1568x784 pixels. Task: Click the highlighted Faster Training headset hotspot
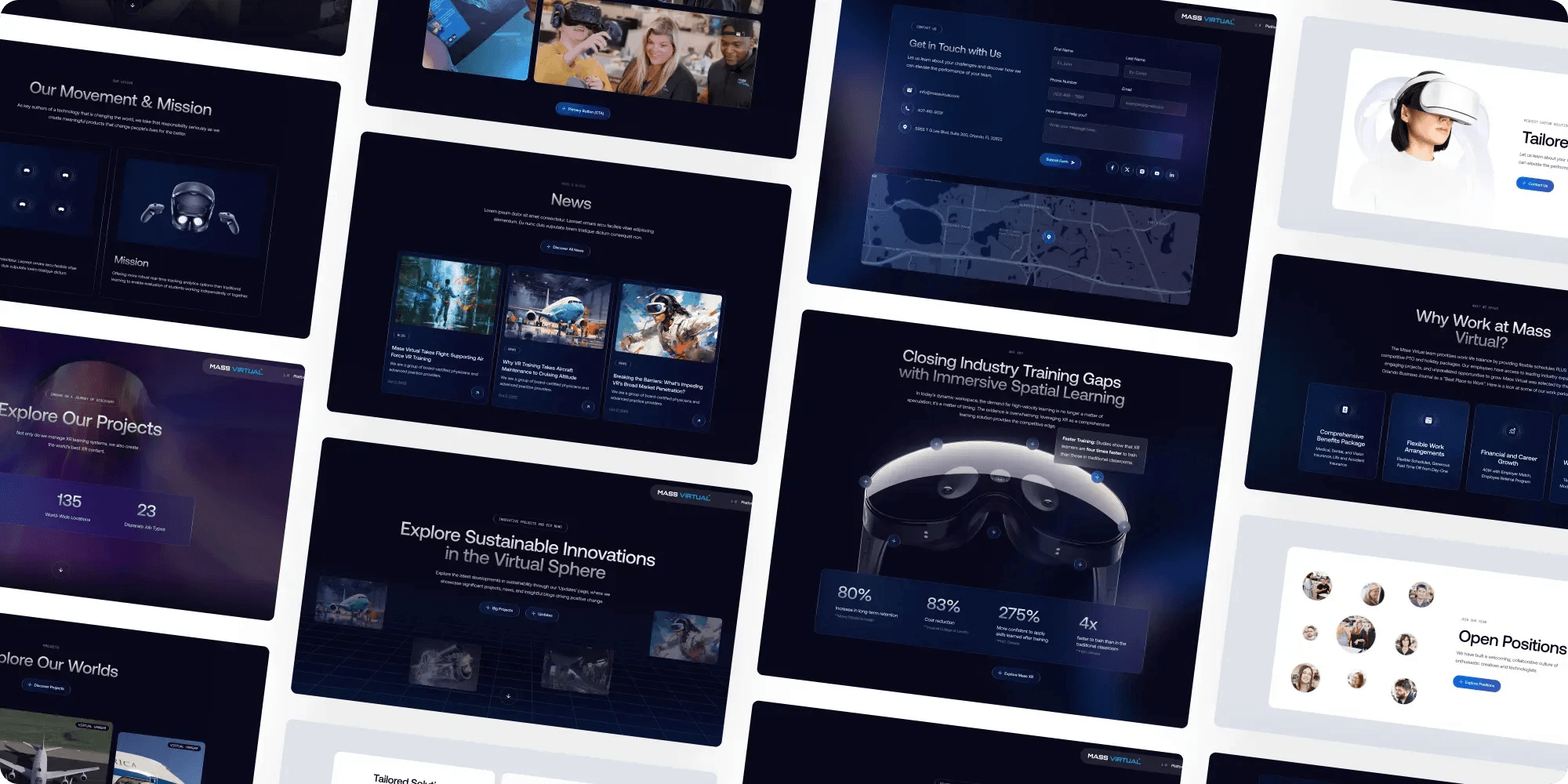[1097, 477]
